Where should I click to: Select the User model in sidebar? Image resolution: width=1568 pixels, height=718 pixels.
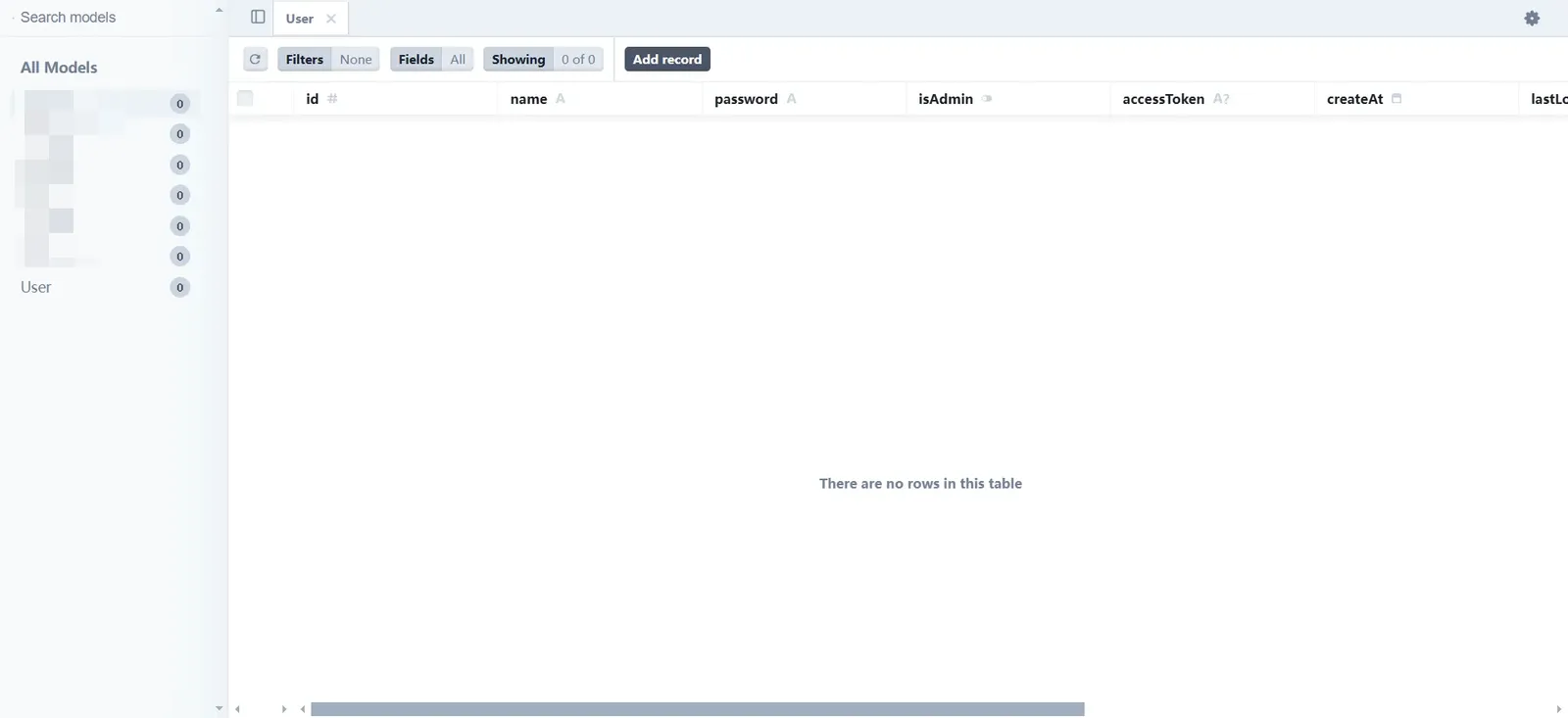[x=36, y=287]
